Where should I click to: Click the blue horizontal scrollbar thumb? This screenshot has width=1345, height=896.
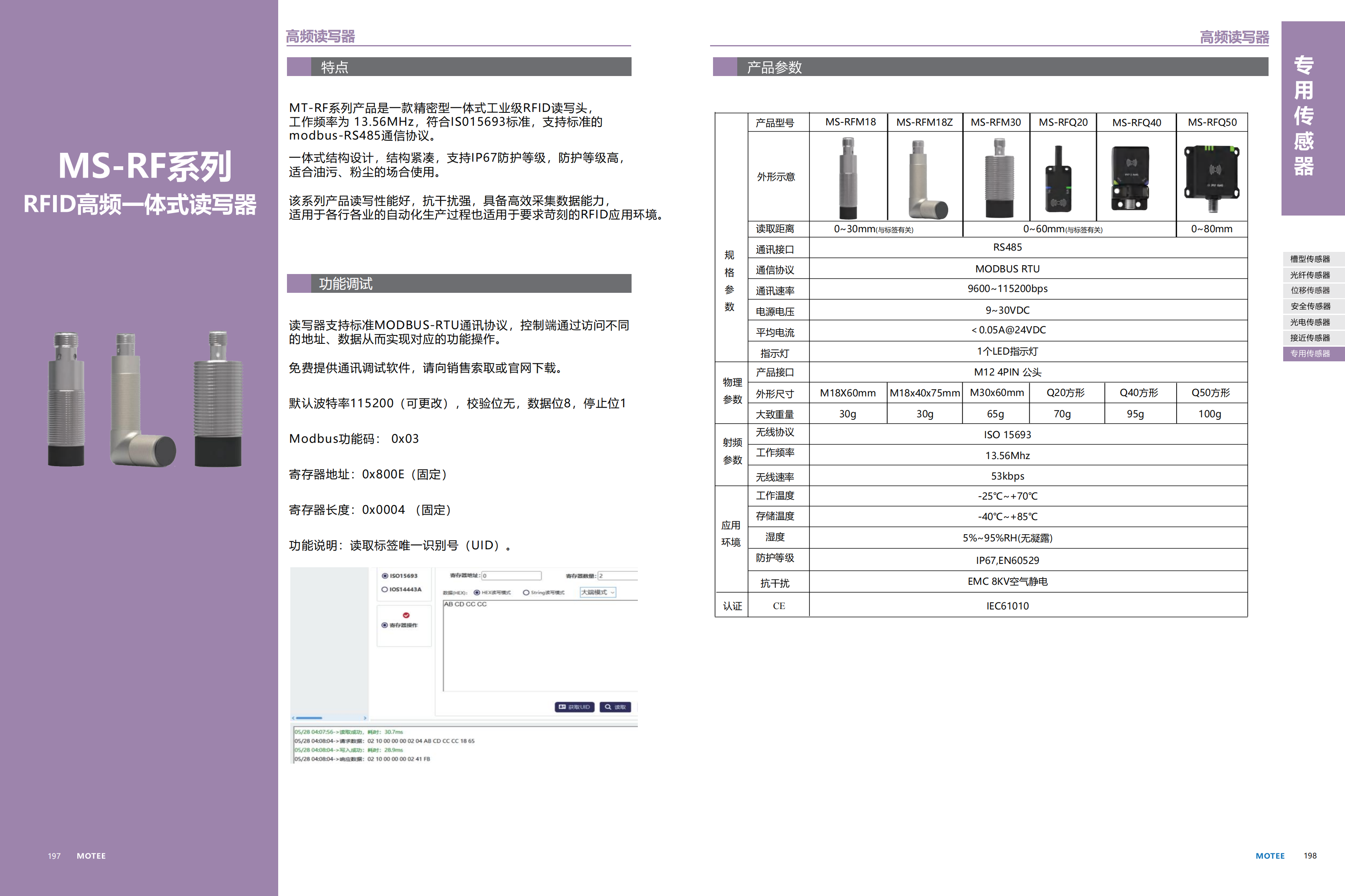tap(309, 718)
